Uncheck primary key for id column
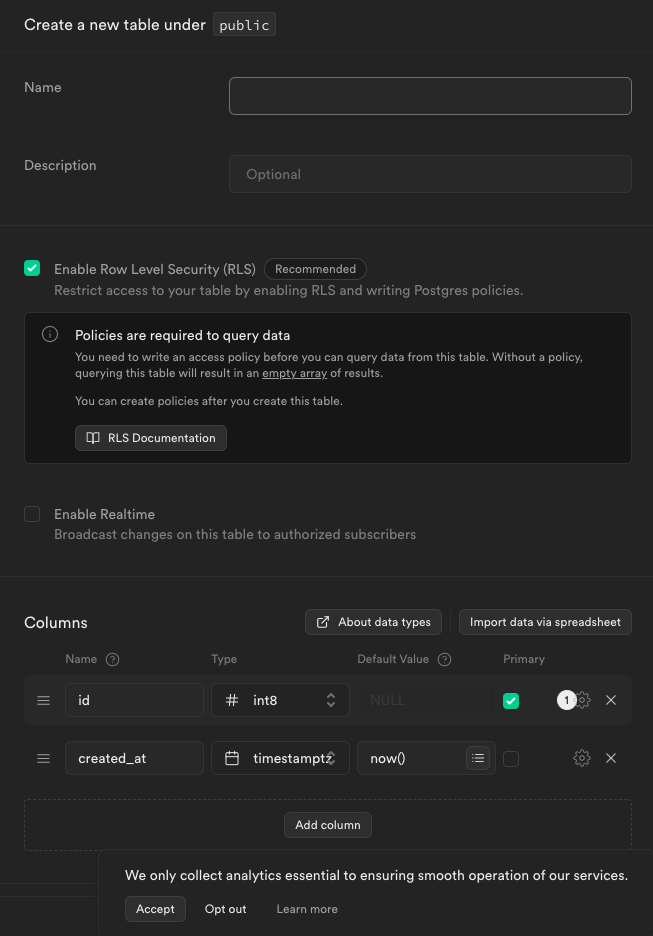Viewport: 653px width, 936px height. [511, 701]
